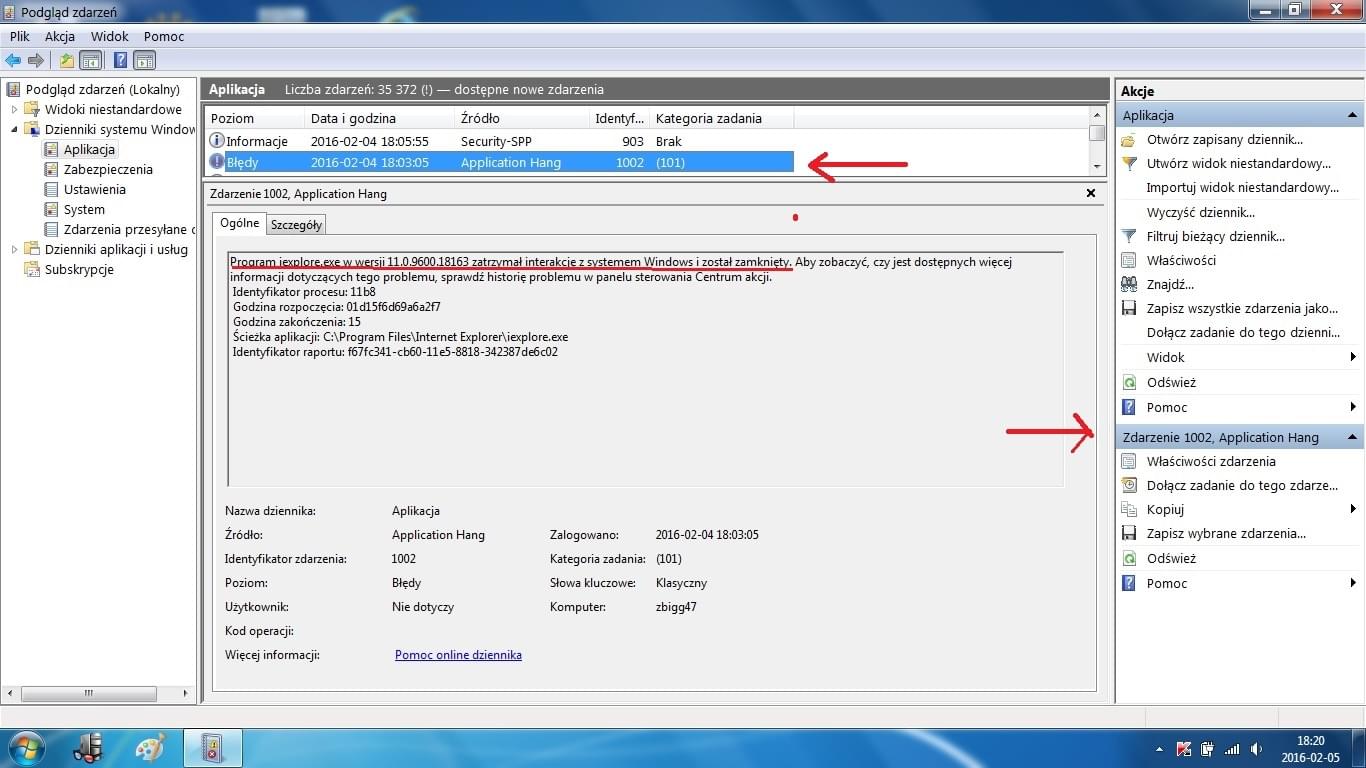Screen dimensions: 1366x768
Task: Click the System log icon in tree
Action: (51, 209)
